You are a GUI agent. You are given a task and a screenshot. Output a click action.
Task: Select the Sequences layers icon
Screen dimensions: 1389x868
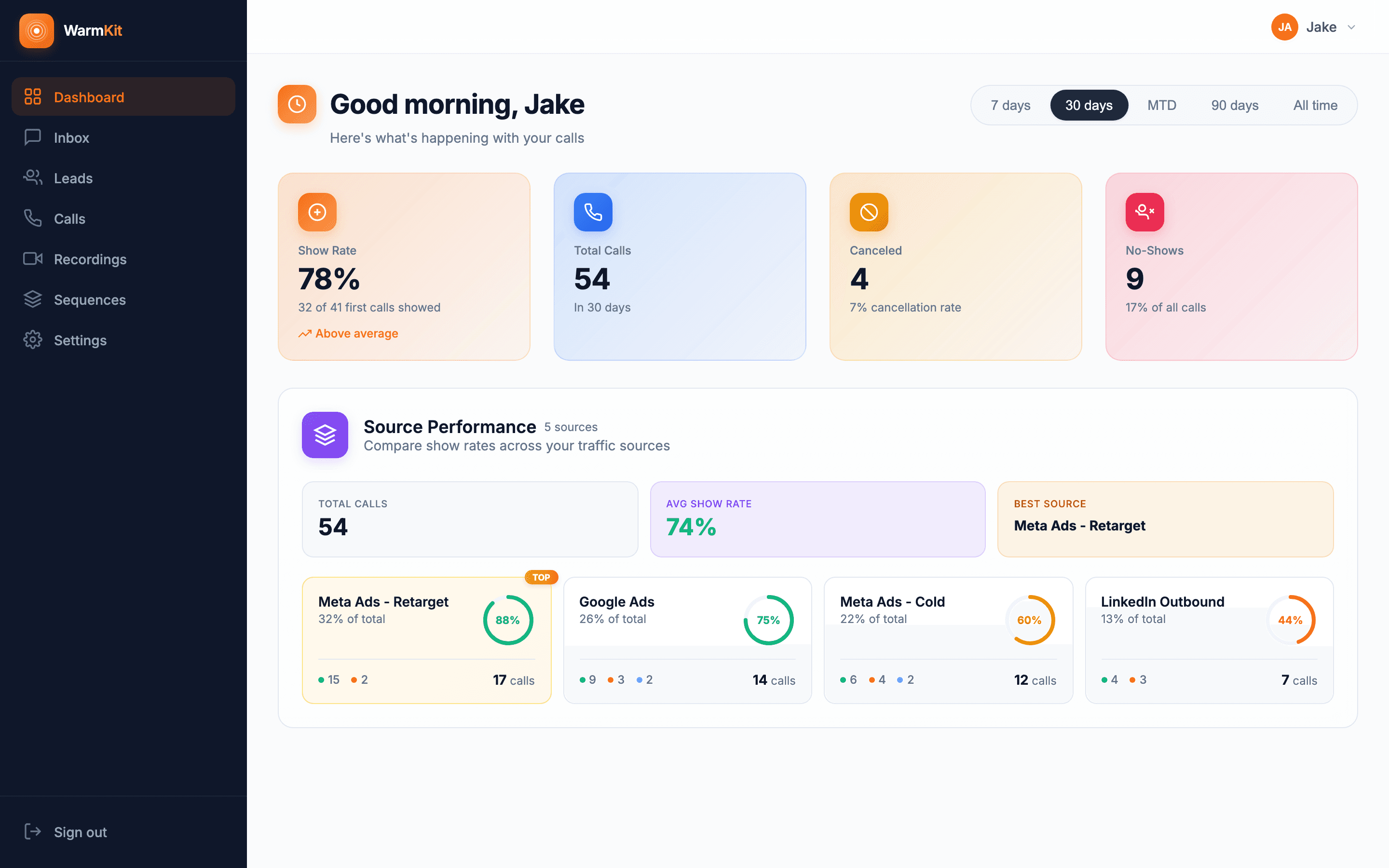[x=32, y=299]
